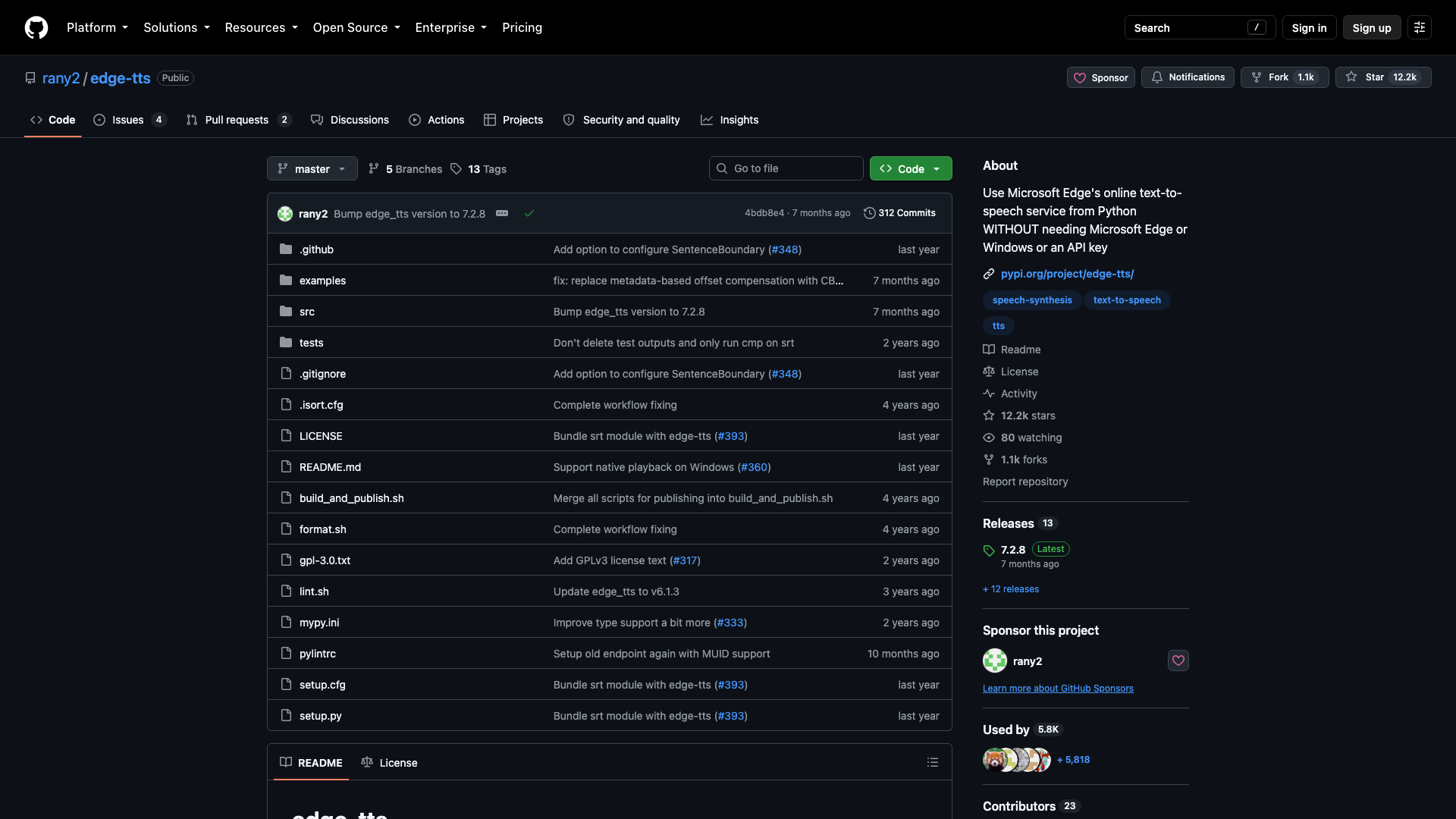Open the Insights tab
Screen dimensions: 1456x819
(x=730, y=120)
